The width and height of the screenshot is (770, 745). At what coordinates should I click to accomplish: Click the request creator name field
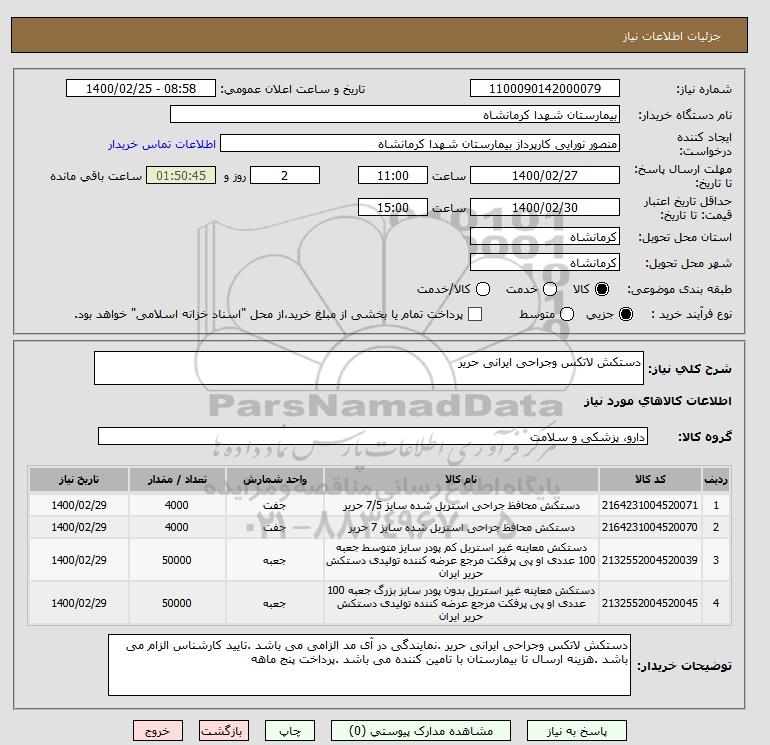click(x=420, y=144)
